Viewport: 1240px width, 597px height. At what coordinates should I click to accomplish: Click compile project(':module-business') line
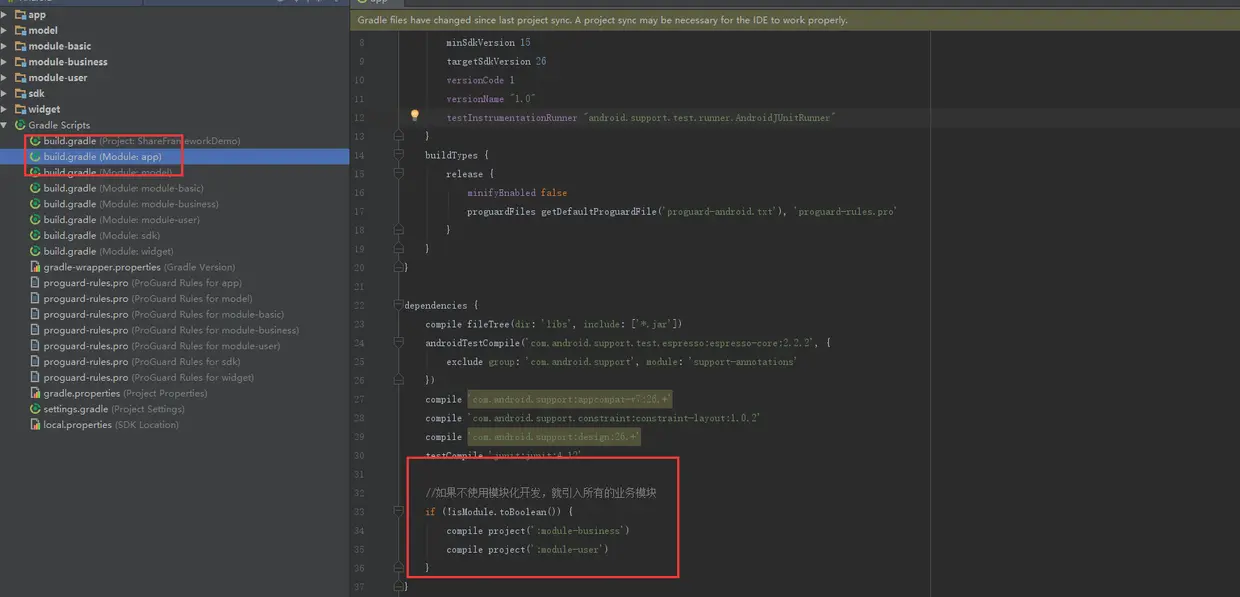tap(538, 530)
